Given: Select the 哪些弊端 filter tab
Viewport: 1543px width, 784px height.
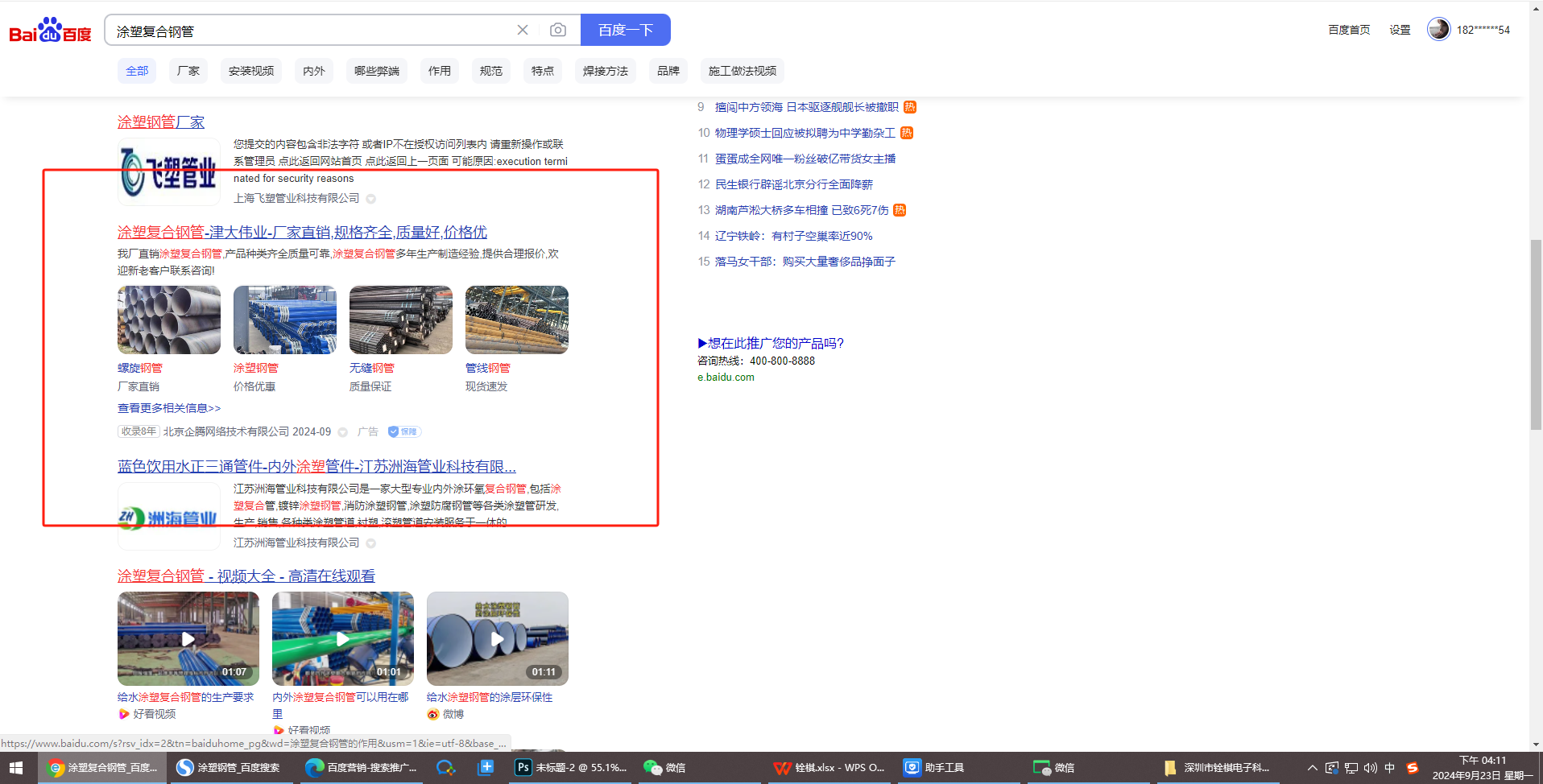Looking at the screenshot, I should (x=377, y=71).
